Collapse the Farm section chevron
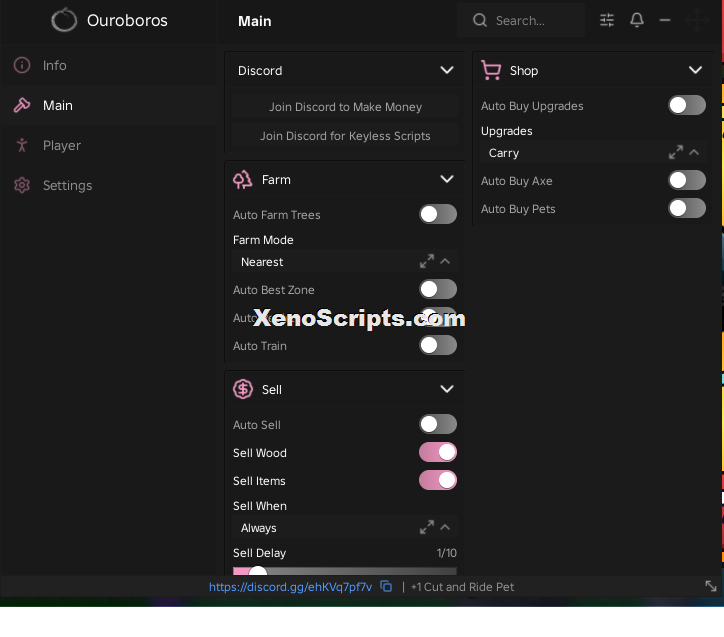 pos(446,179)
